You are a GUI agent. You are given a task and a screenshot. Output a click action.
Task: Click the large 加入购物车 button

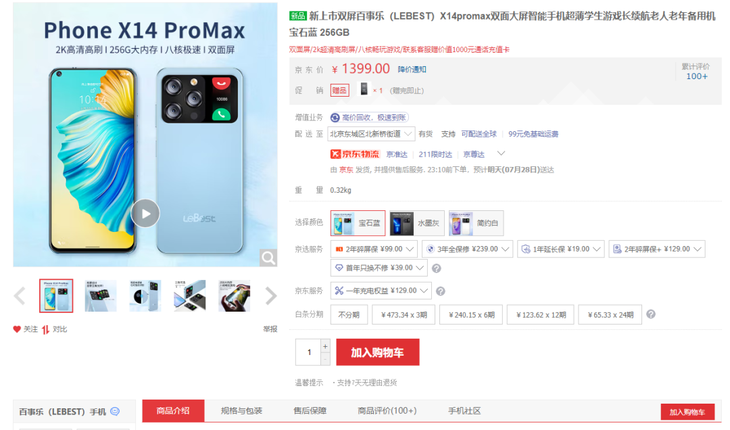pos(378,352)
